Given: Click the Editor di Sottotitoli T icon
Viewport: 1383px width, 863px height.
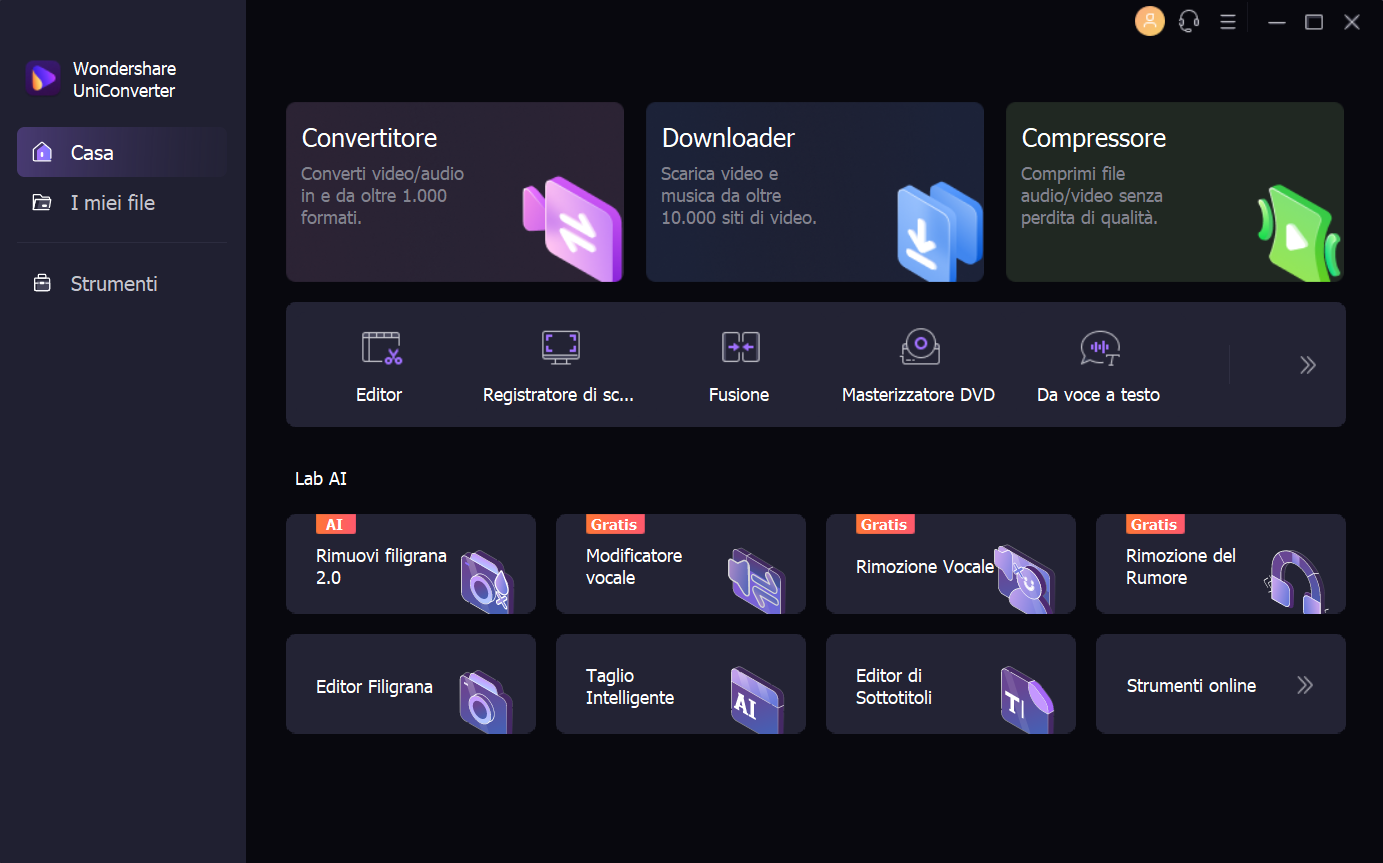Looking at the screenshot, I should click(x=1027, y=700).
